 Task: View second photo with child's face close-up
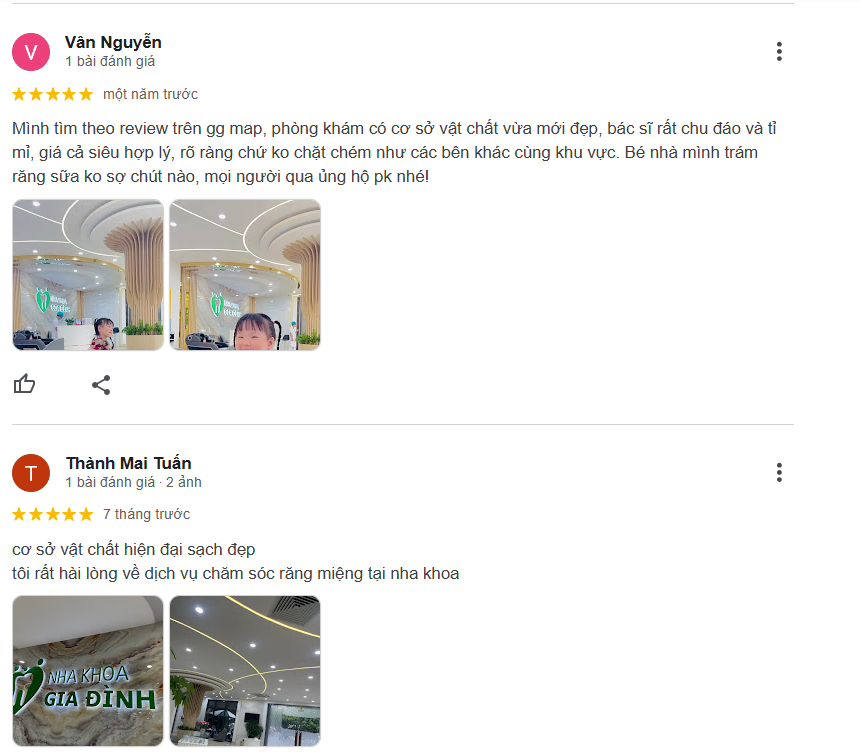[245, 275]
